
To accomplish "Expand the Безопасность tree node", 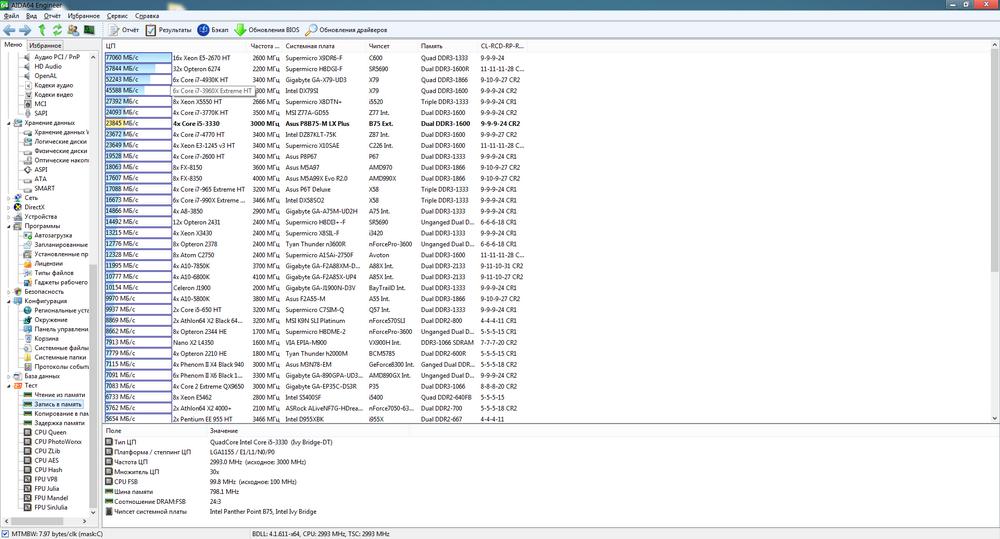I will (9, 292).
